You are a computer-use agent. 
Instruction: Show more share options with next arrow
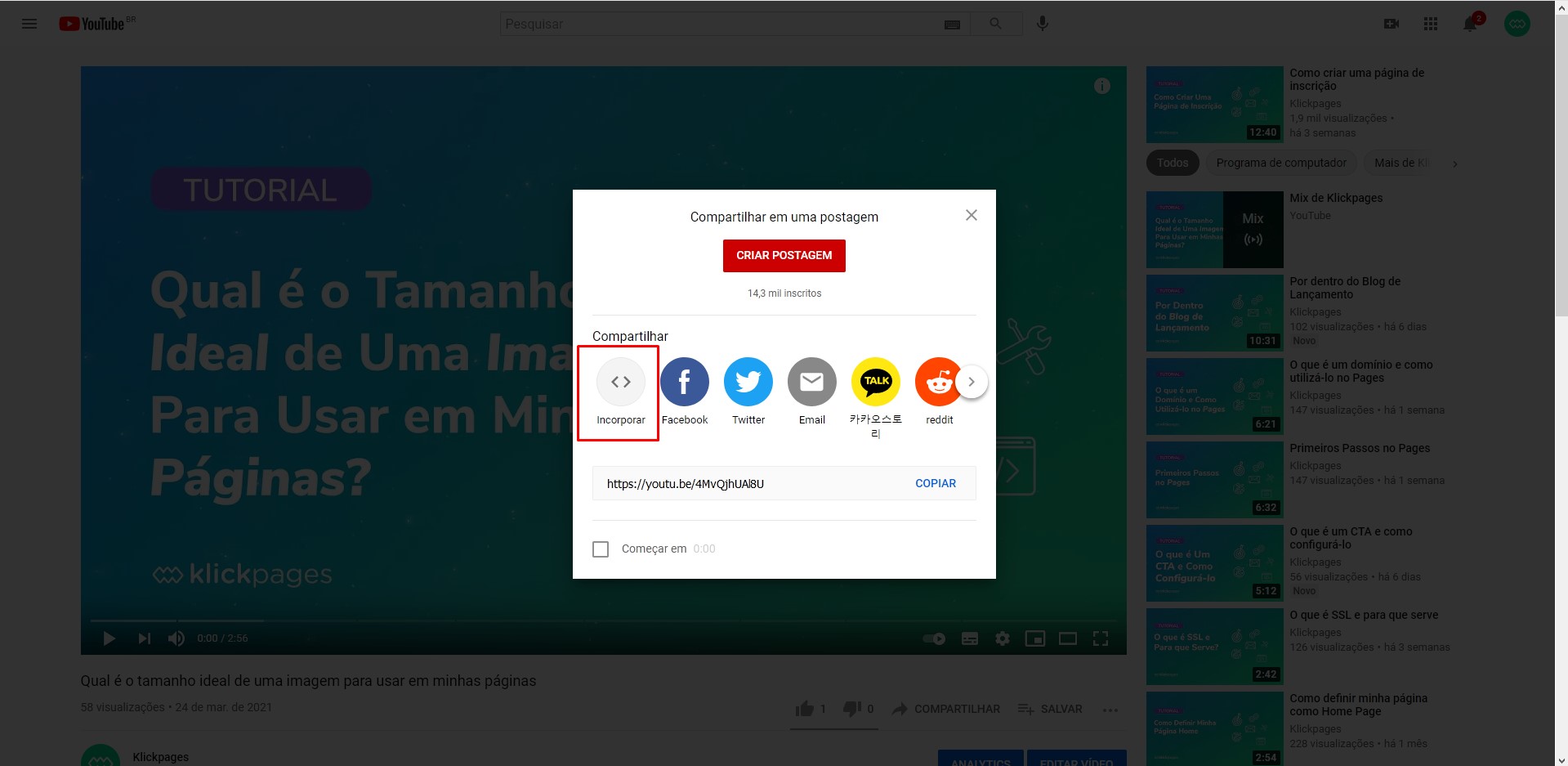point(972,382)
